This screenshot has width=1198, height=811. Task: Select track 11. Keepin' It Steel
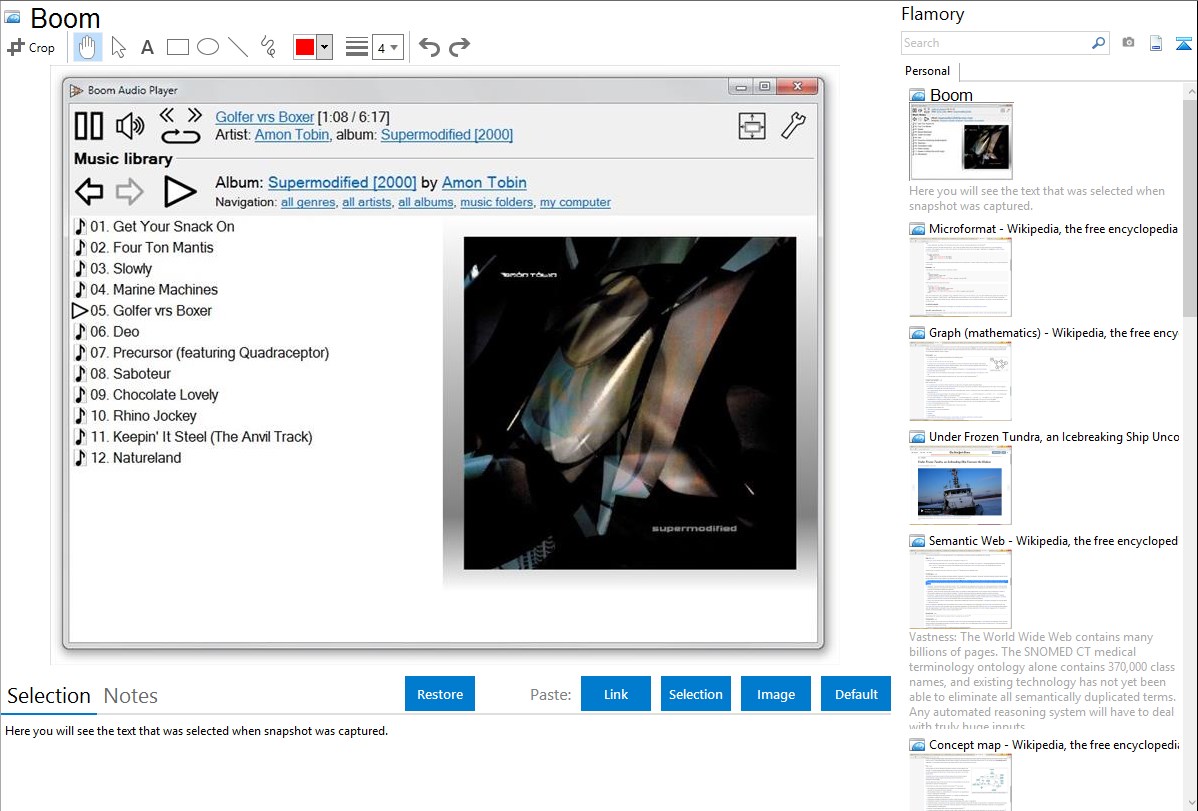pos(193,436)
